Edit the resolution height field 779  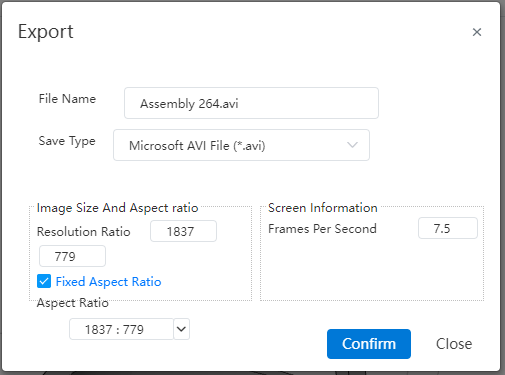click(72, 256)
